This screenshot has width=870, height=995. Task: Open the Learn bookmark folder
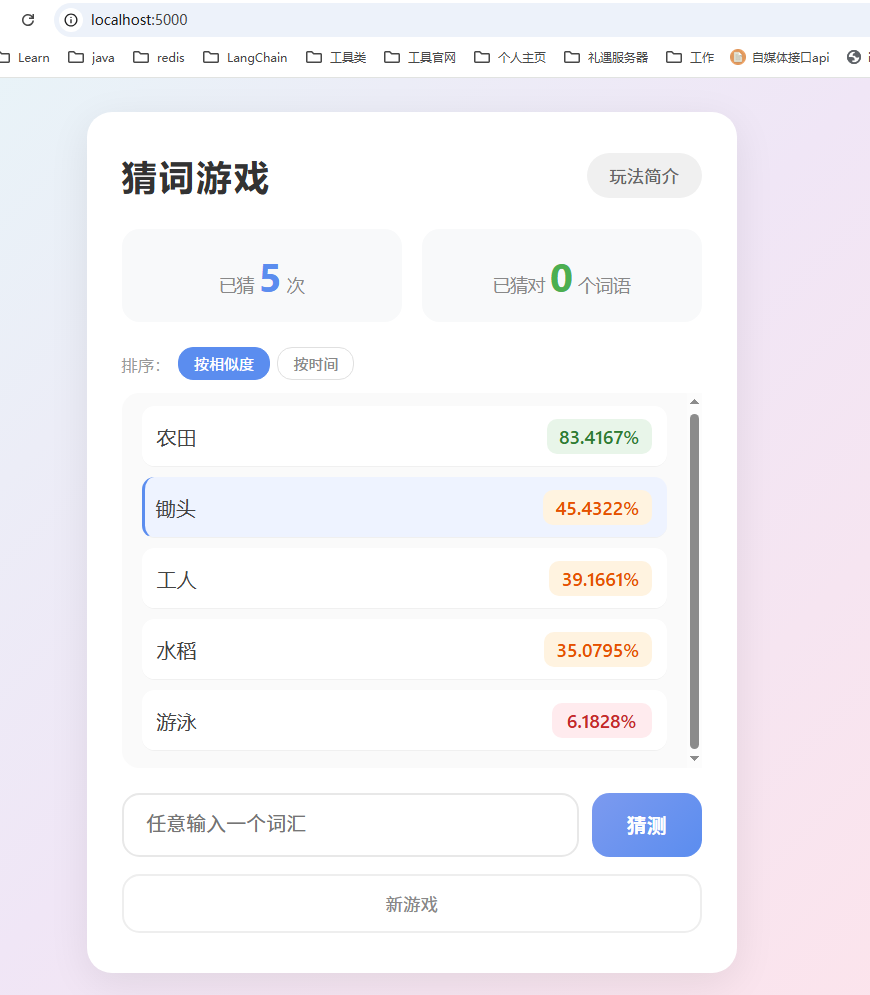pos(25,57)
